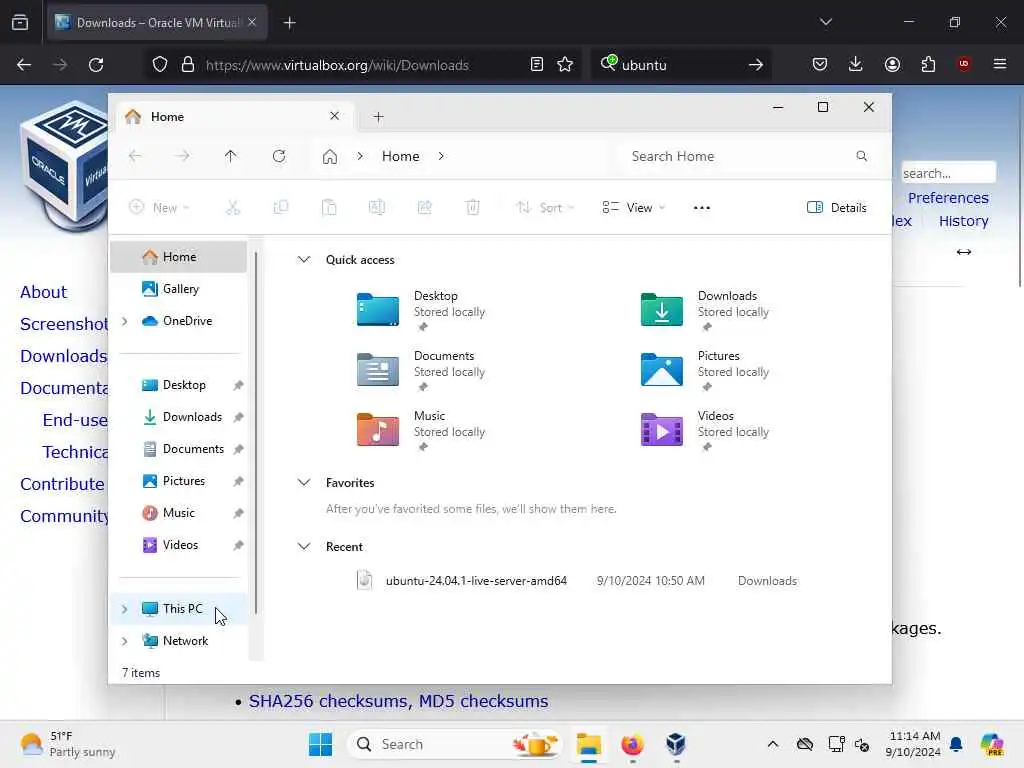1024x768 pixels.
Task: Open the View dropdown
Action: [x=633, y=208]
